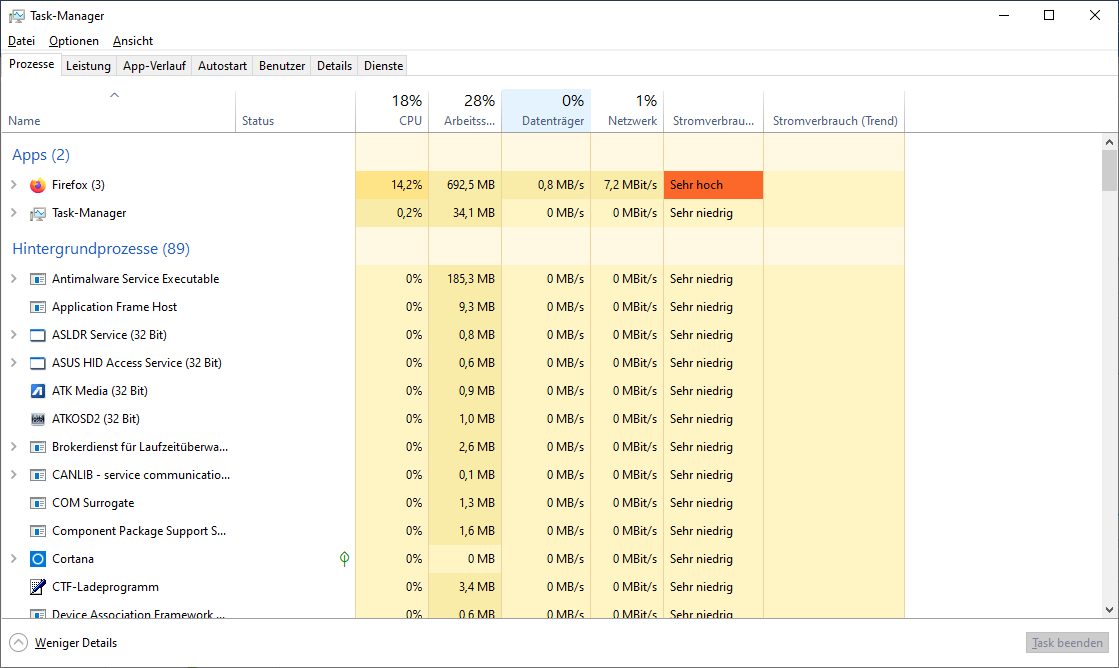
Task: Select the Hintergrundprozesse (89) group heading
Action: pyautogui.click(x=101, y=249)
